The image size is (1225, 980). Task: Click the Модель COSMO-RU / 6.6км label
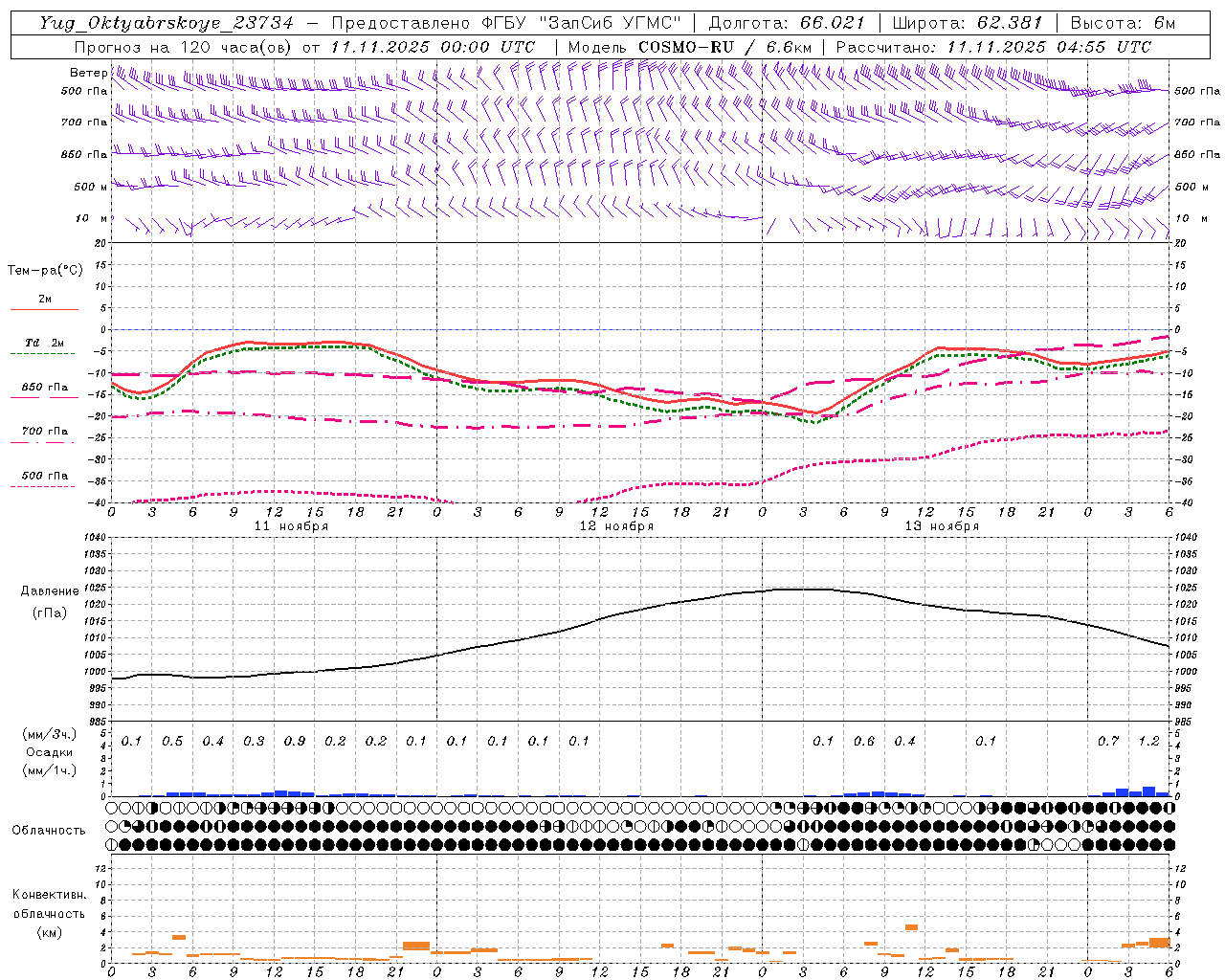point(690,47)
